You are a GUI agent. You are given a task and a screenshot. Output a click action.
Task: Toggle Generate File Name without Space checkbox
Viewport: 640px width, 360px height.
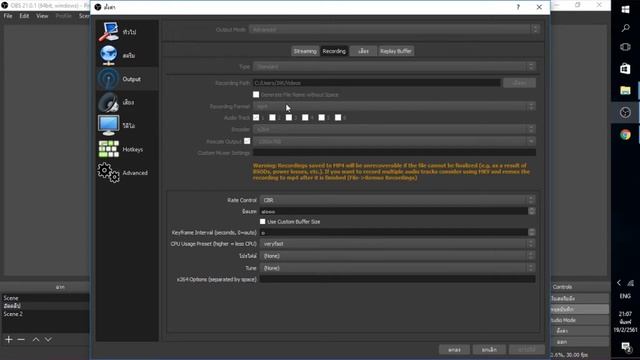tap(256, 95)
